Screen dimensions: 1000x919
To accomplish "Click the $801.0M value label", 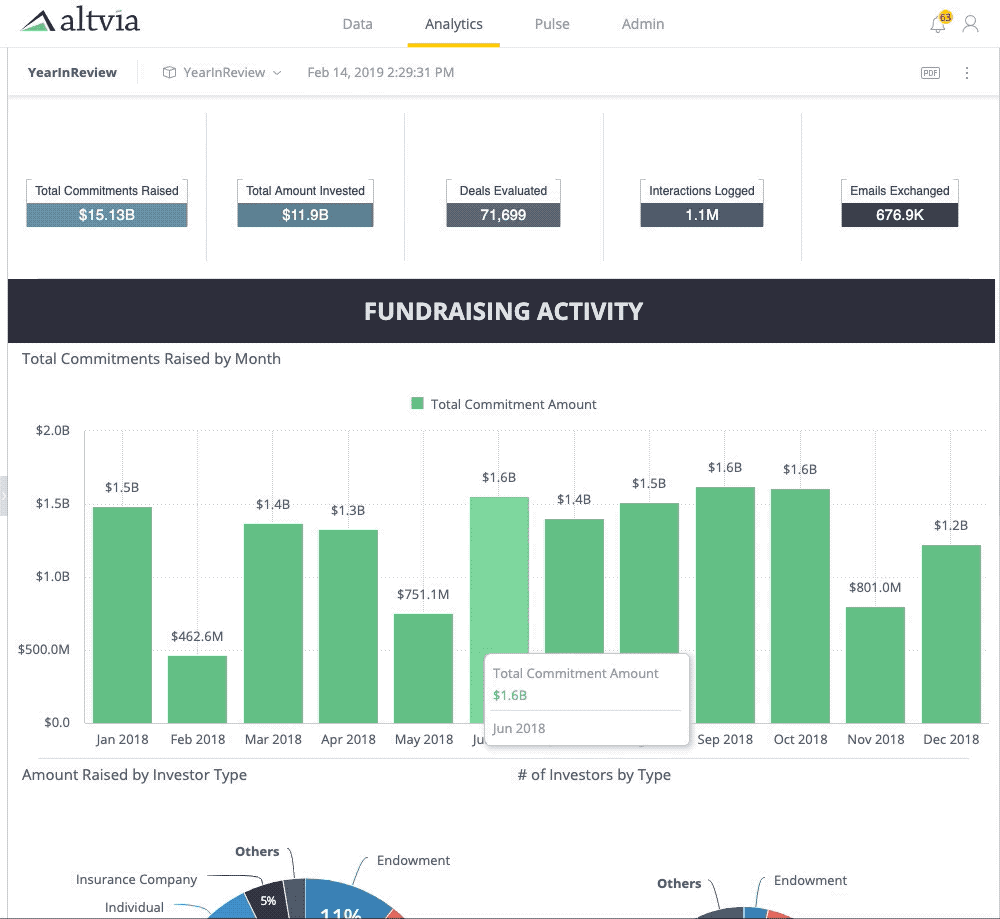I will 875,587.
